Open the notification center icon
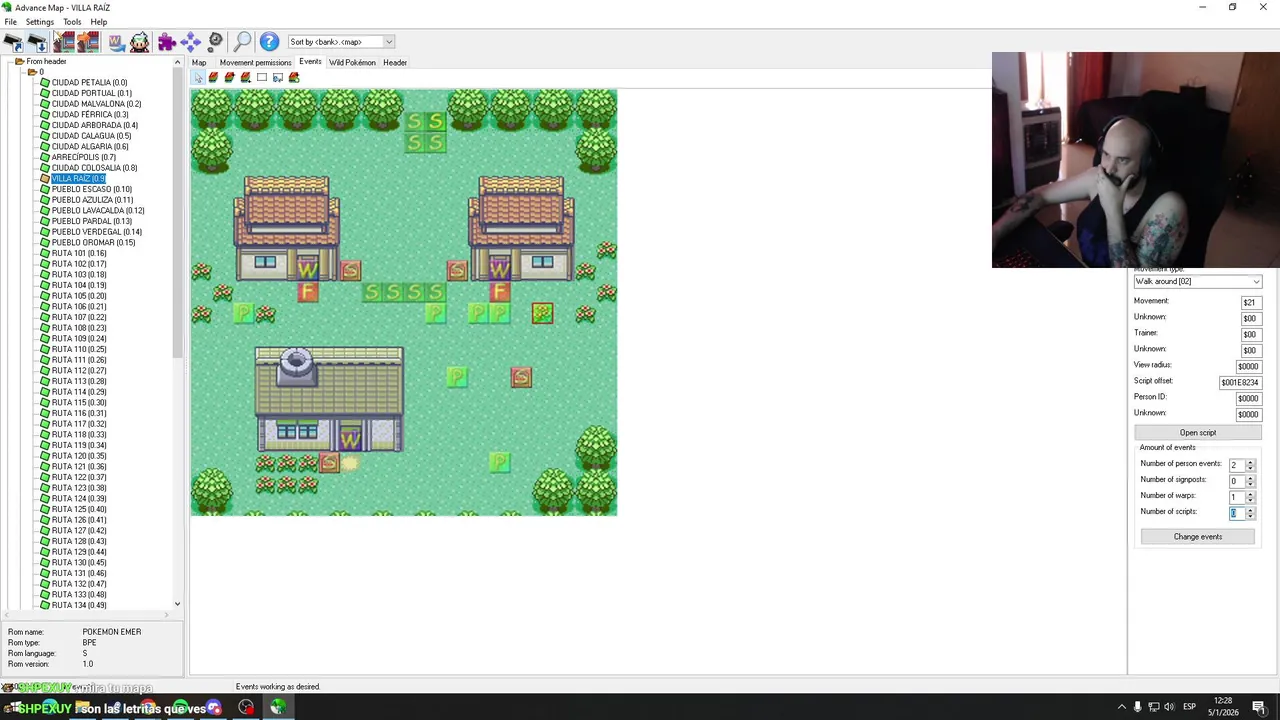The width and height of the screenshot is (1280, 720). (1261, 707)
